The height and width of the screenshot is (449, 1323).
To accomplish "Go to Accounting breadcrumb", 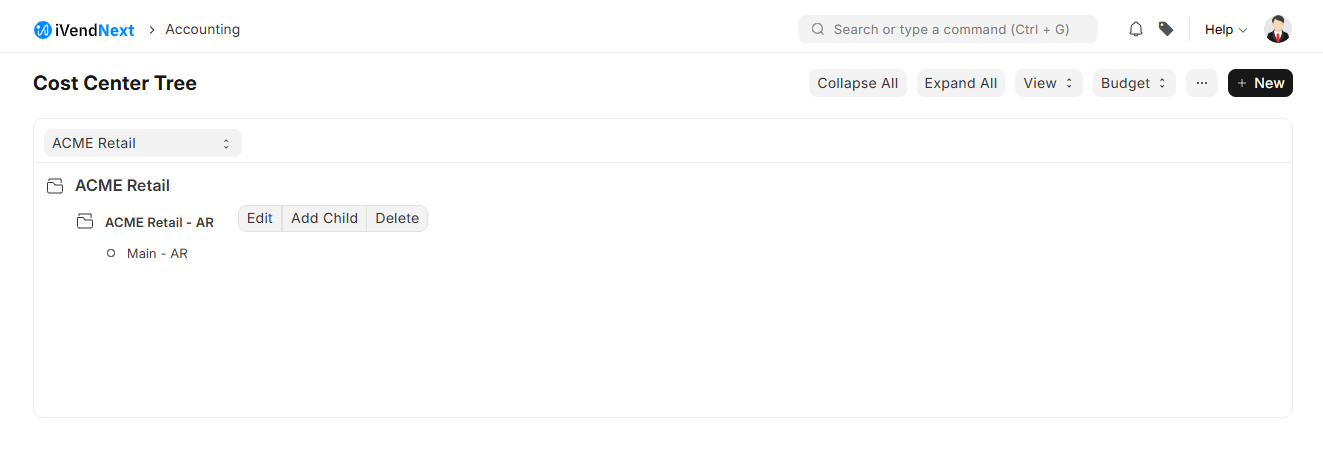I will click(202, 30).
